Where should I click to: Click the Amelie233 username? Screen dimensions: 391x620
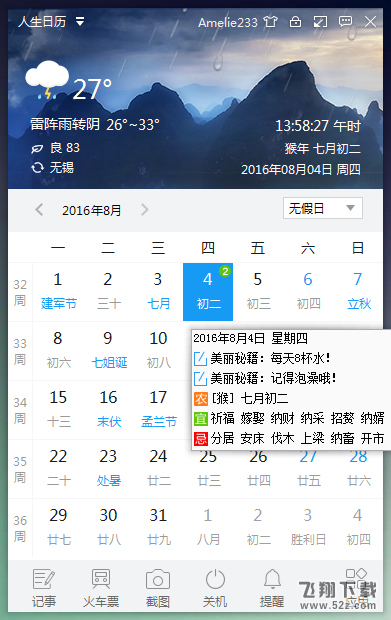[x=228, y=22]
